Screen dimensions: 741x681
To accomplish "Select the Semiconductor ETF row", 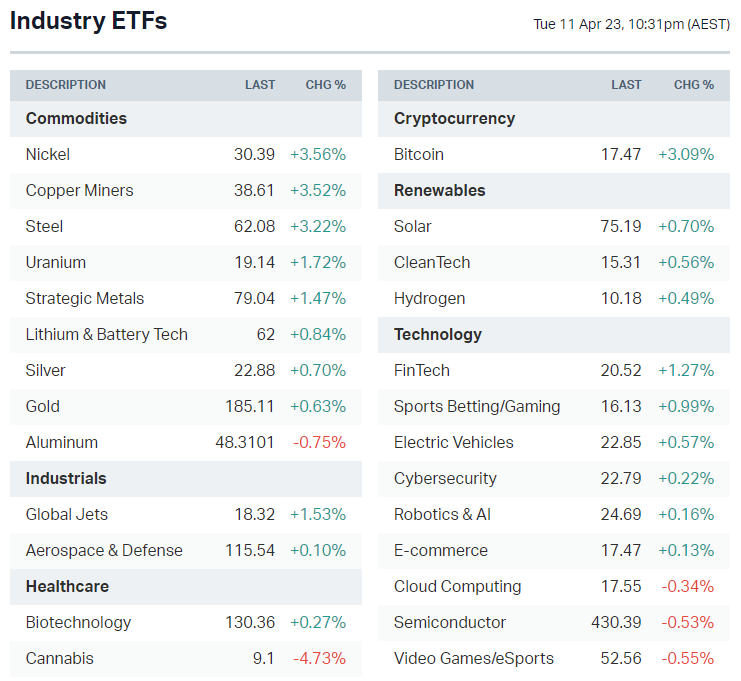I will click(x=449, y=622).
